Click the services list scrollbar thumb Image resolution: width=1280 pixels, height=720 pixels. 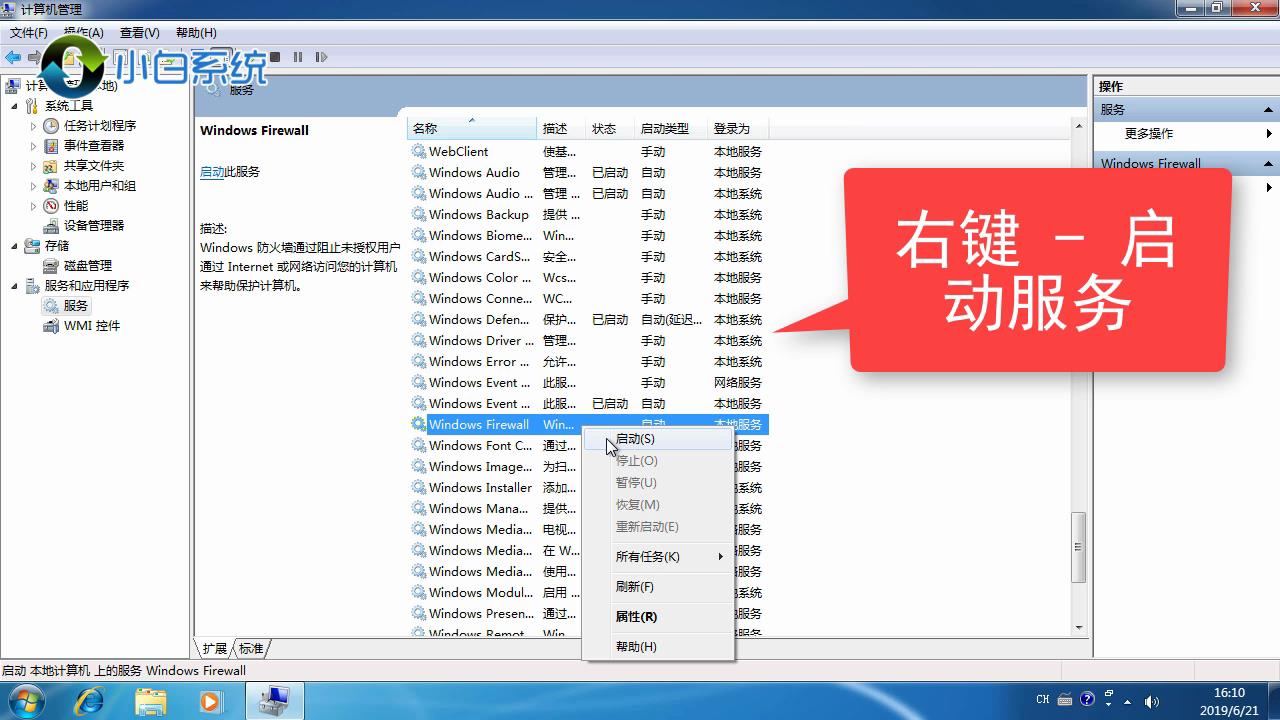coord(1078,547)
